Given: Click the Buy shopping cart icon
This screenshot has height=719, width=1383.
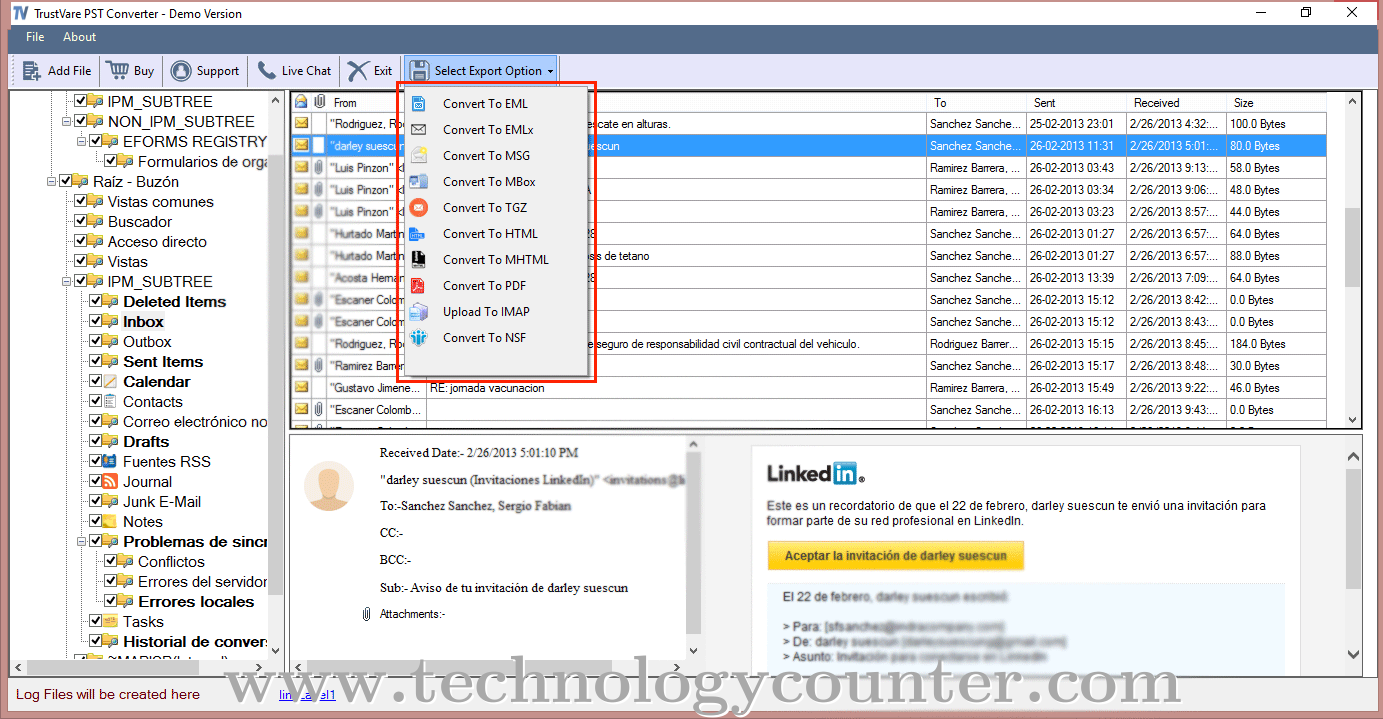Looking at the screenshot, I should pyautogui.click(x=117, y=70).
